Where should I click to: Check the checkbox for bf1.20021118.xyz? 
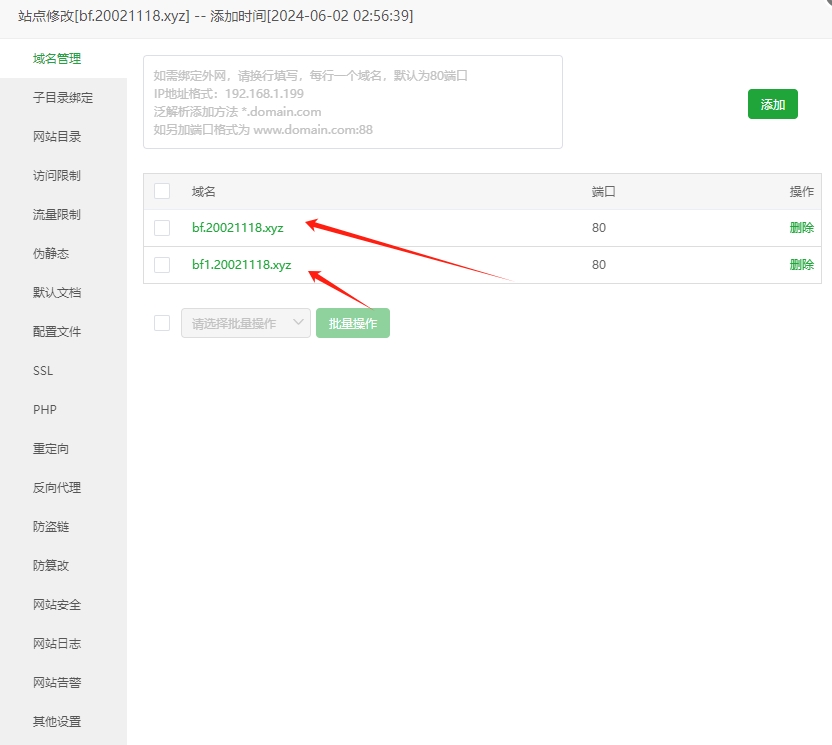161,266
